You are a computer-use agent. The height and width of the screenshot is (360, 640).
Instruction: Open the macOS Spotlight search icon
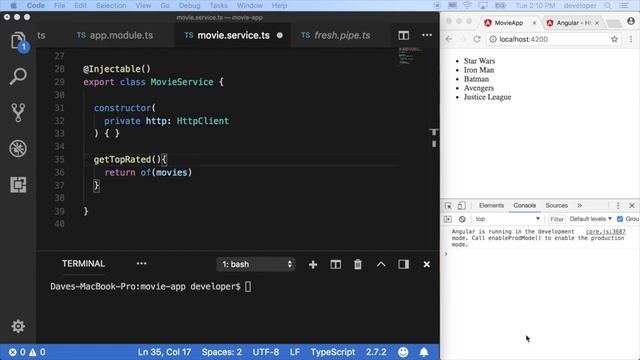(x=608, y=6)
